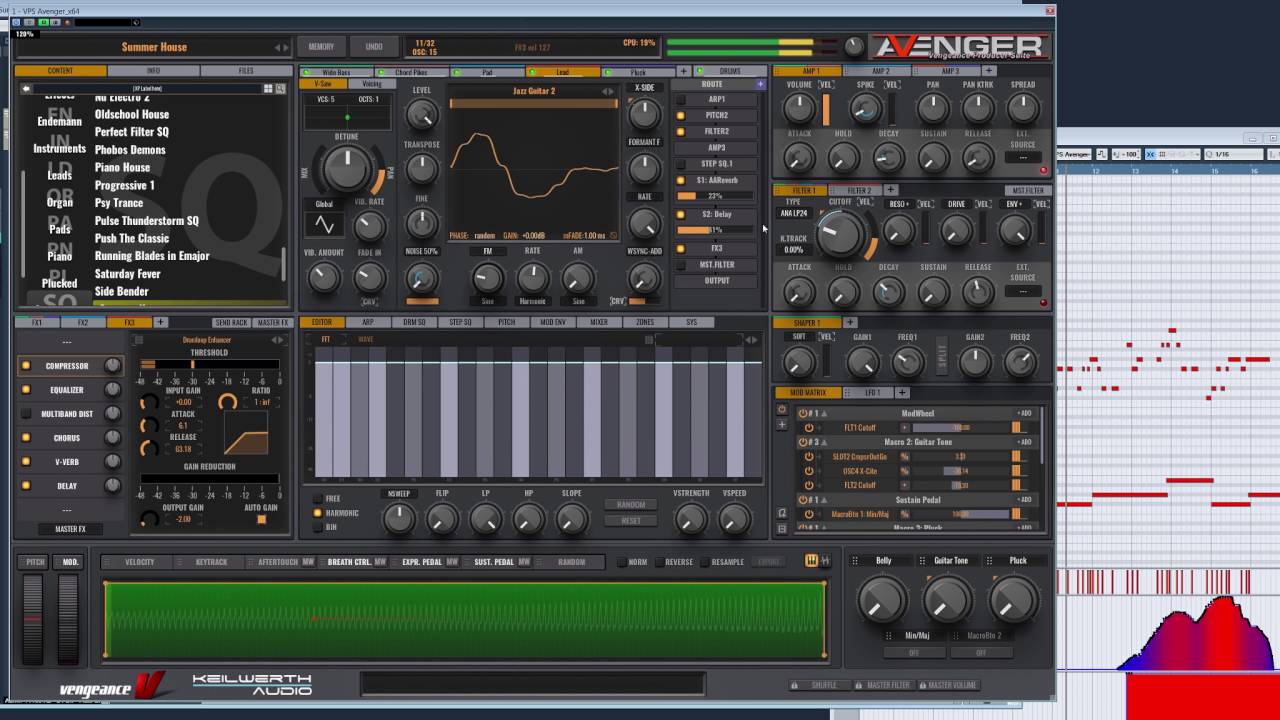
Task: Enable the Multiband Dist effect
Action: point(26,414)
